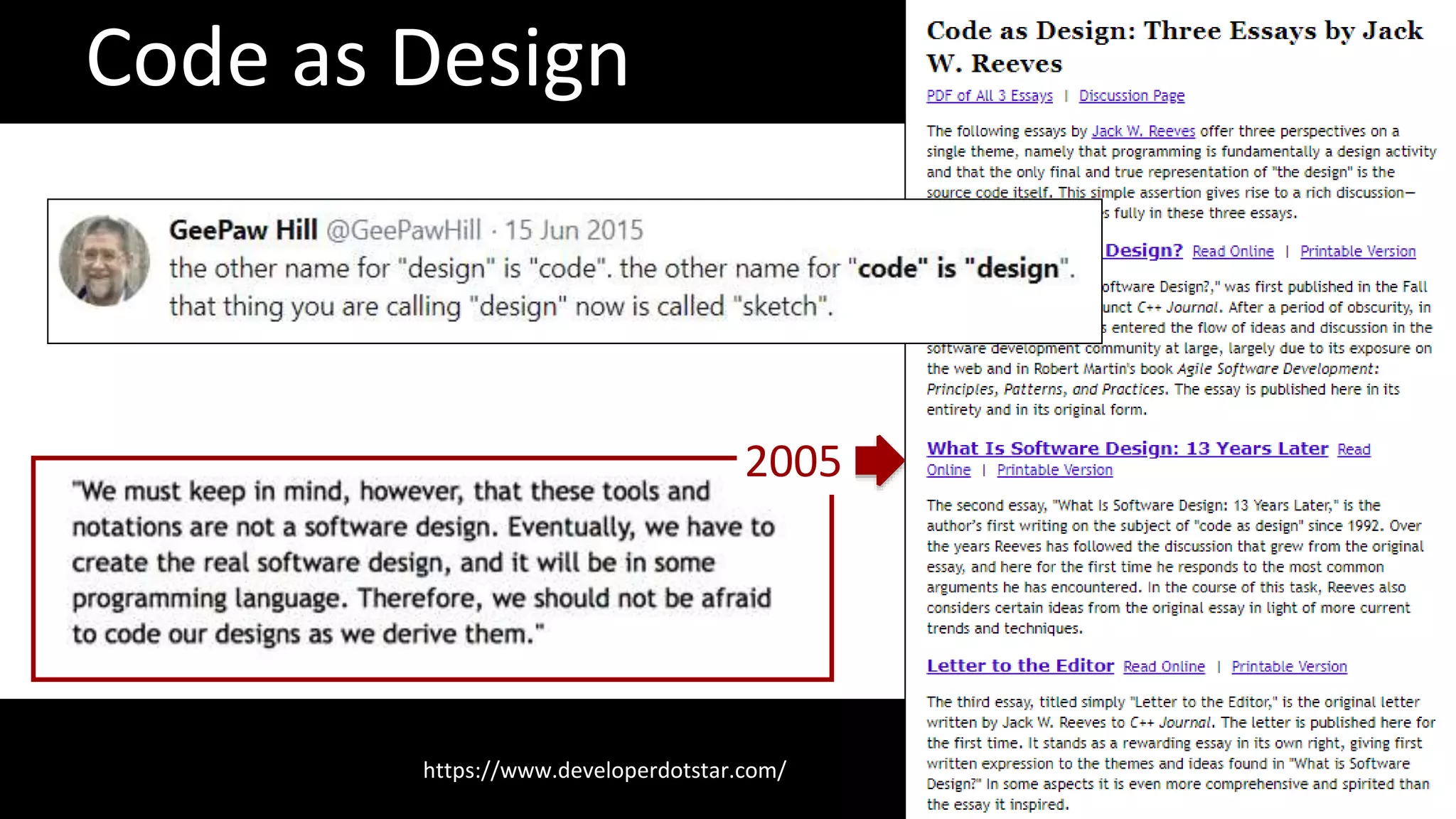Viewport: 1456px width, 819px height.
Task: Open 'Letter to the Editor' essay title
Action: click(x=1020, y=666)
